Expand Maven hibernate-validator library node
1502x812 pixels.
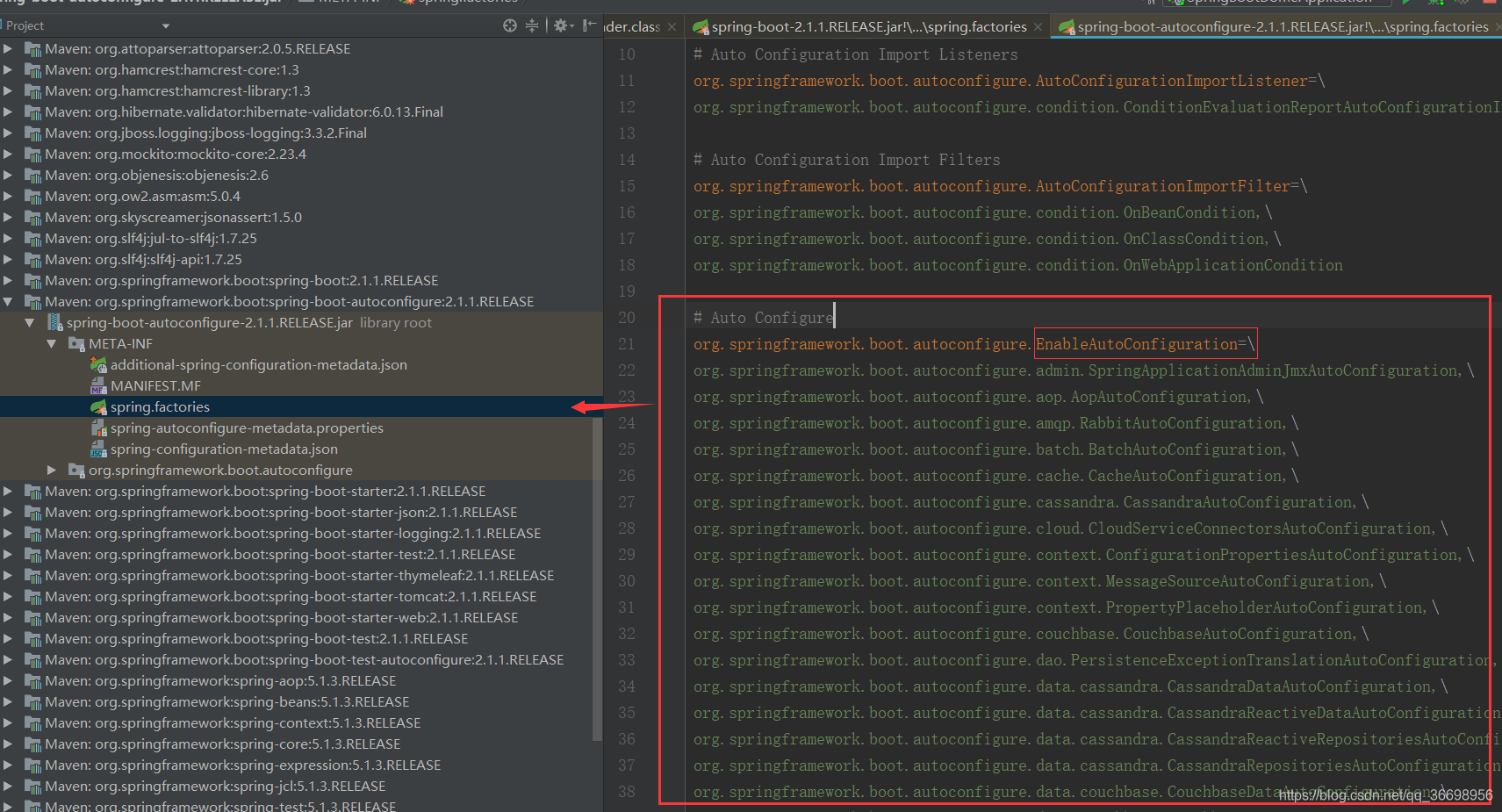8,111
